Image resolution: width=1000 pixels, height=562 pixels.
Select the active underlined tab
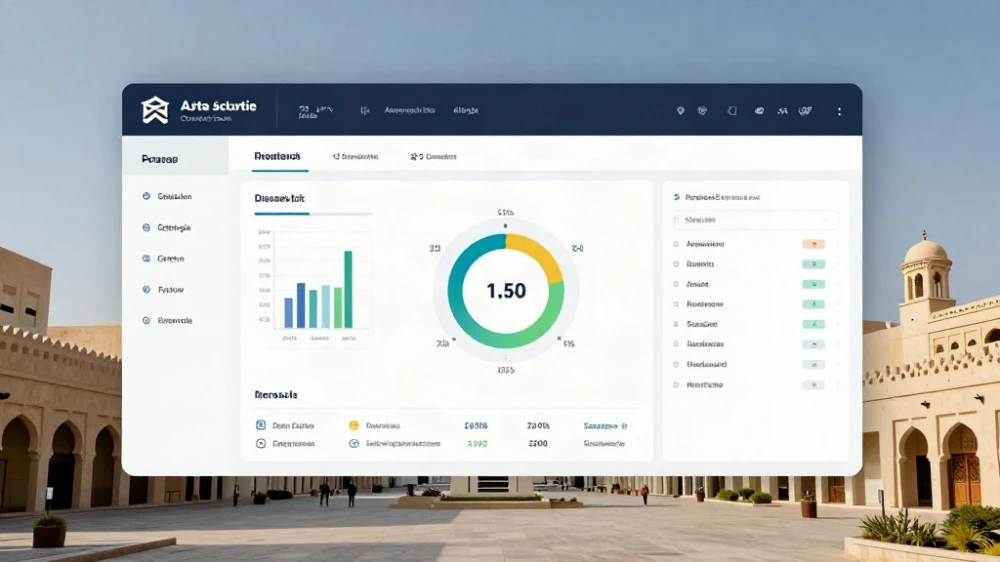tap(277, 156)
